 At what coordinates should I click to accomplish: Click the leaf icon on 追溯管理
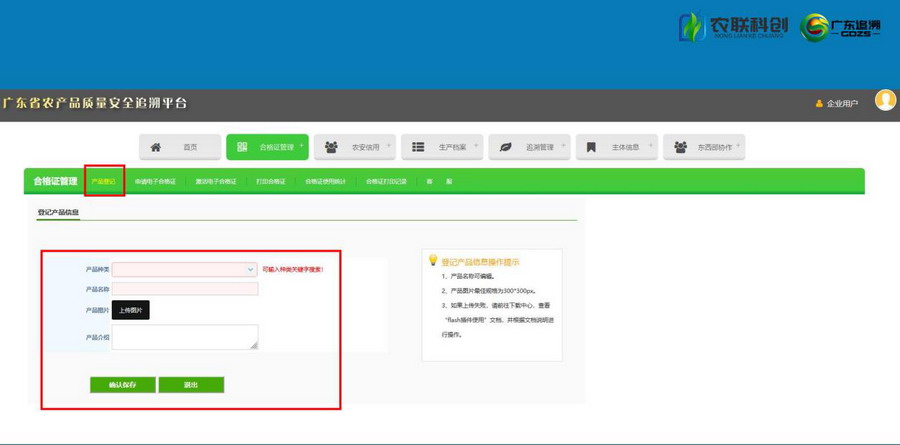[506, 147]
